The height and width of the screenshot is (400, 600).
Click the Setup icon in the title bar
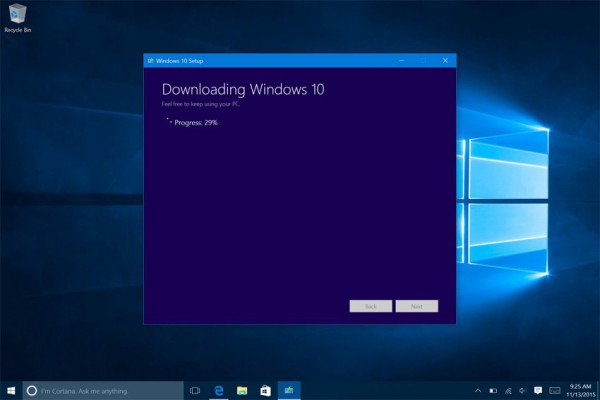coord(150,60)
